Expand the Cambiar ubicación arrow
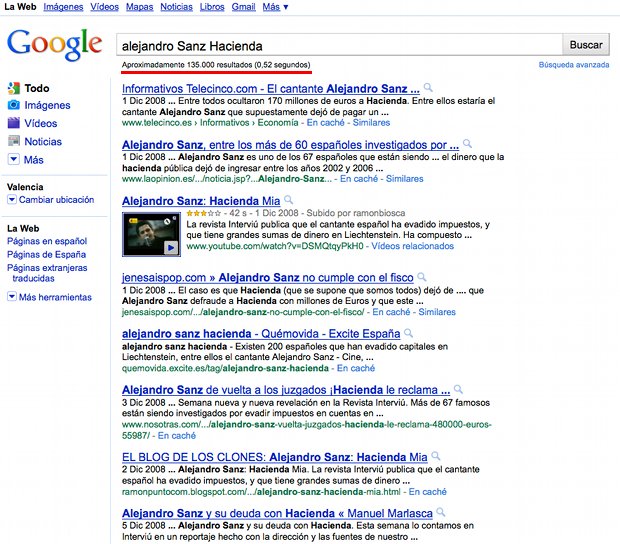Image resolution: width=620 pixels, height=544 pixels. [x=12, y=200]
